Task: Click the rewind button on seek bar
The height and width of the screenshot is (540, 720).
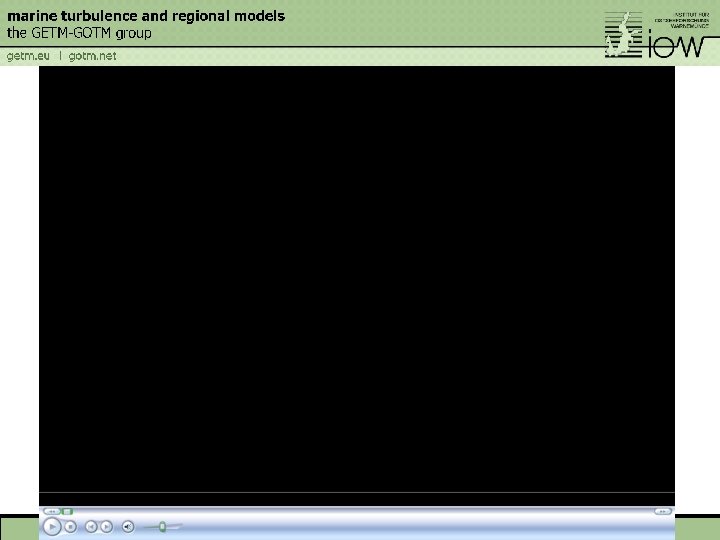Action: [51, 511]
